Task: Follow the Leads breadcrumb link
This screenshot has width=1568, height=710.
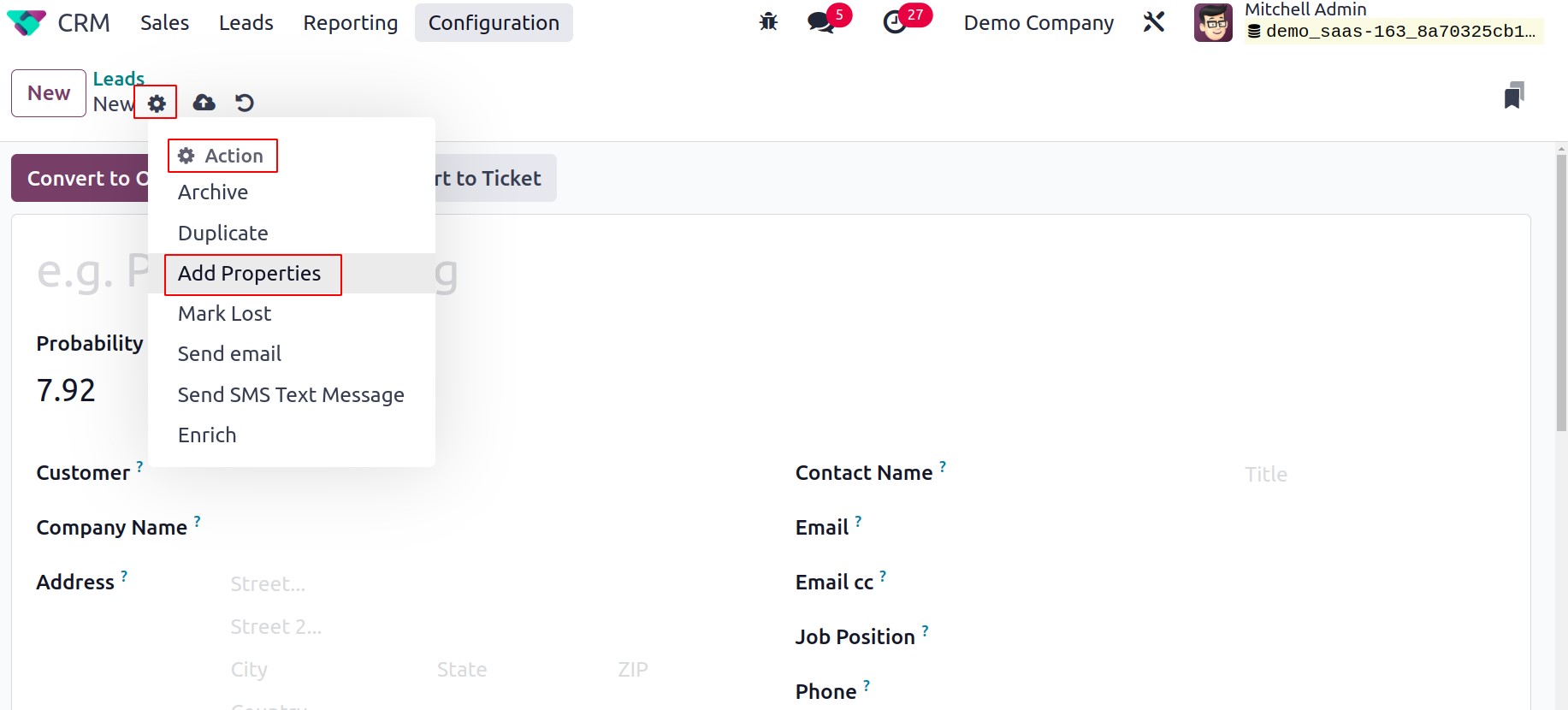Action: (118, 79)
